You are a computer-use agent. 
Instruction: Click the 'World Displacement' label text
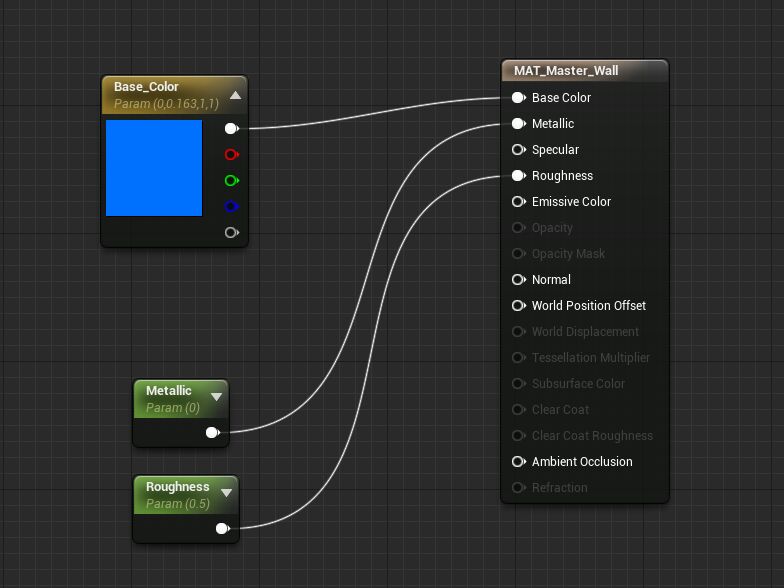[x=585, y=332]
